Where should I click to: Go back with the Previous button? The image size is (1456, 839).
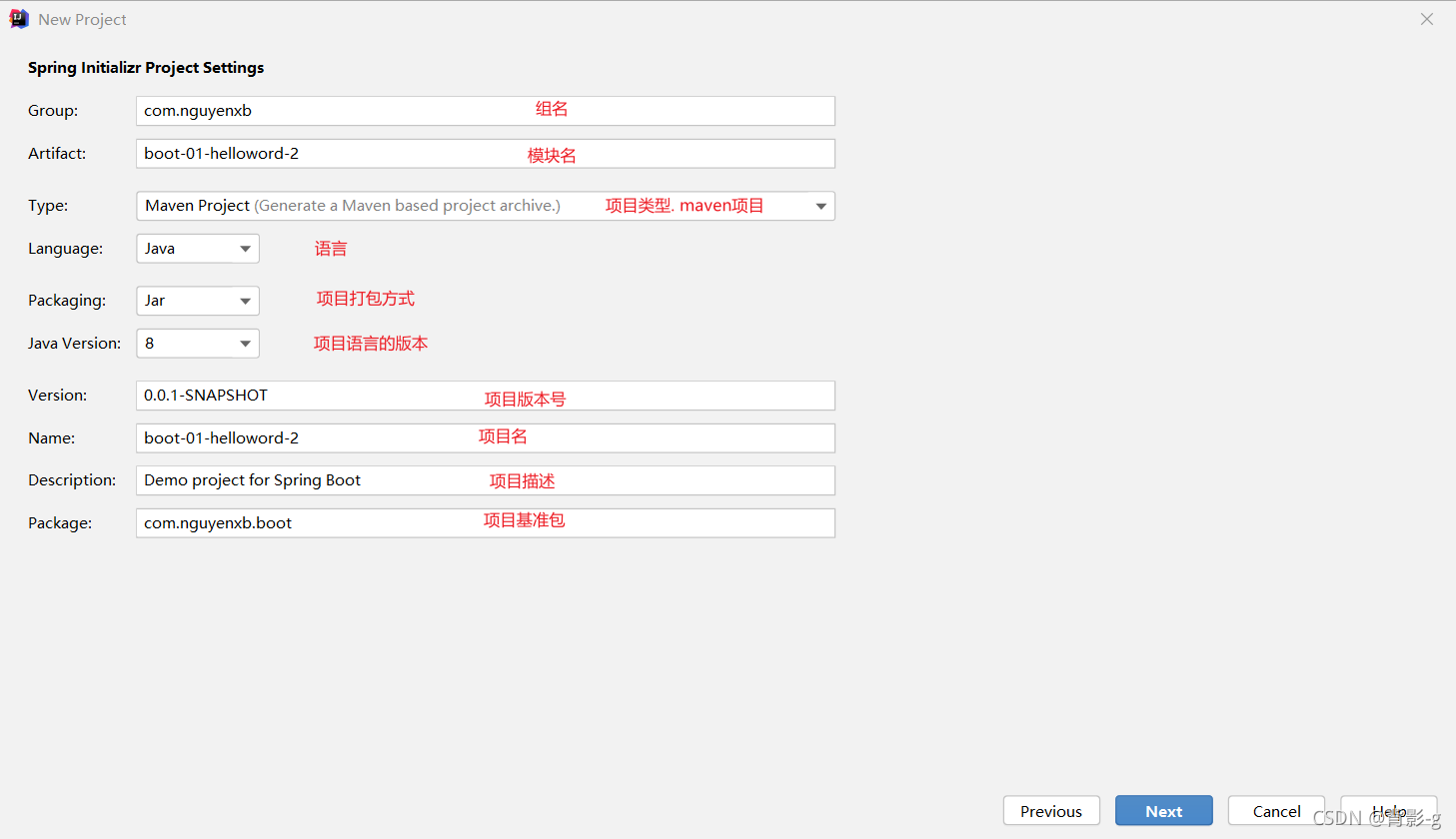[x=1051, y=811]
